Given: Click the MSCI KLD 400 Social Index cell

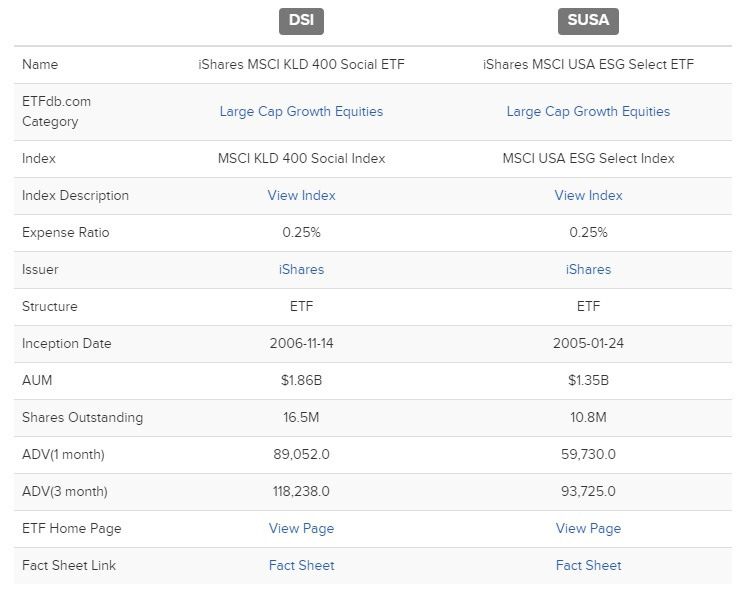Looking at the screenshot, I should click(301, 158).
